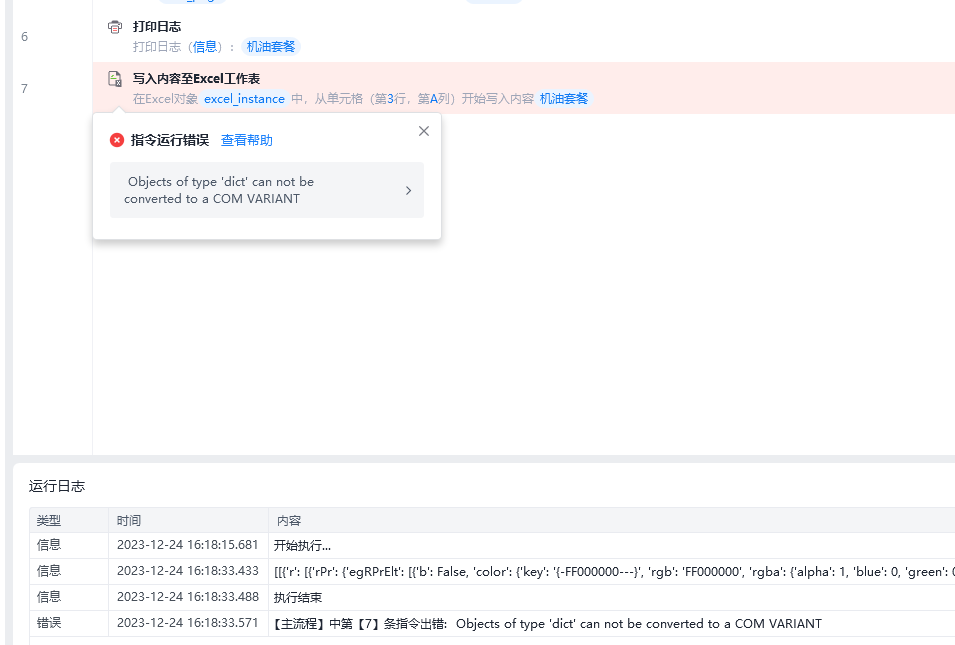Click the timestamp 16:18:33.433

point(188,571)
